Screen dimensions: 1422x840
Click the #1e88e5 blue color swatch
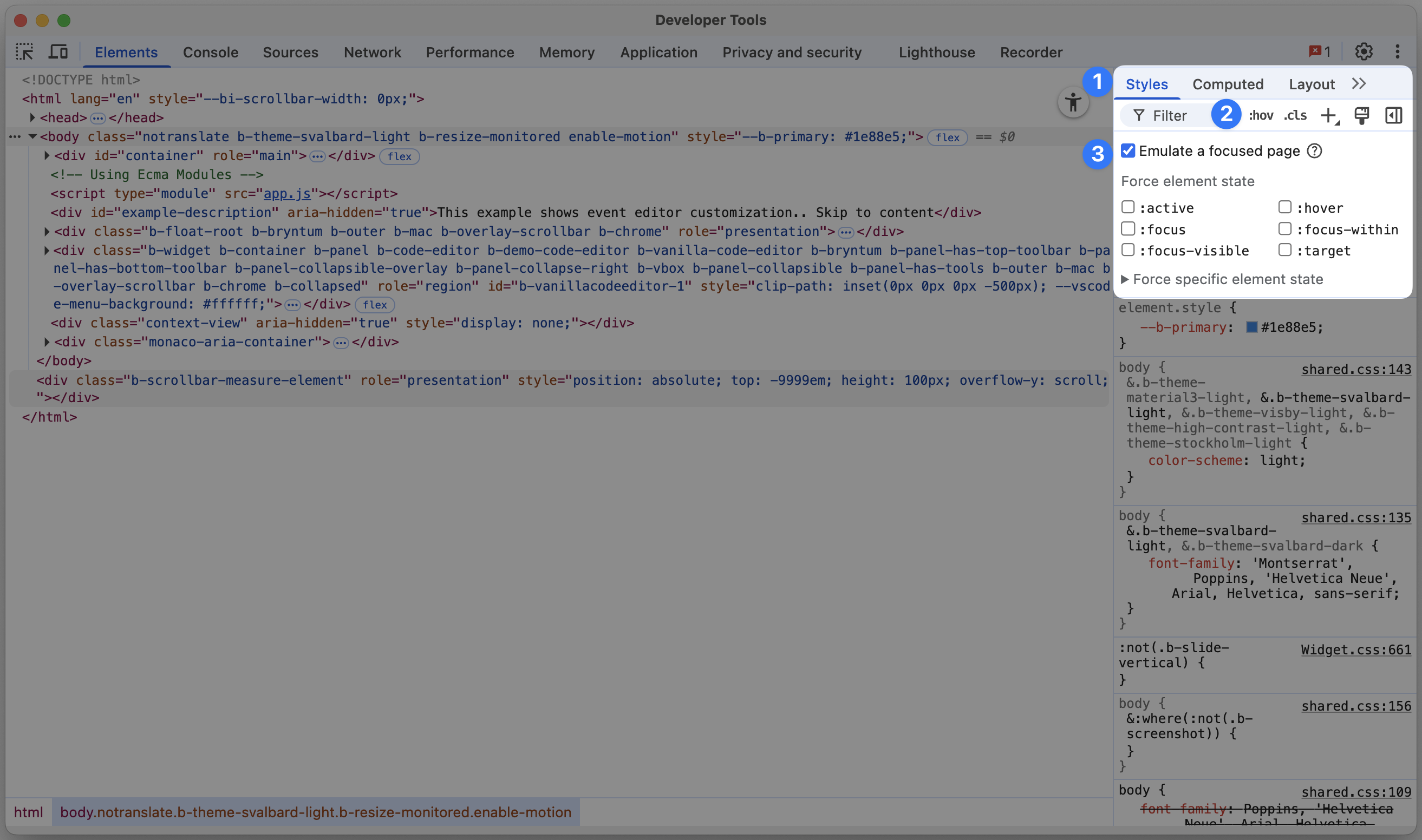[1251, 327]
